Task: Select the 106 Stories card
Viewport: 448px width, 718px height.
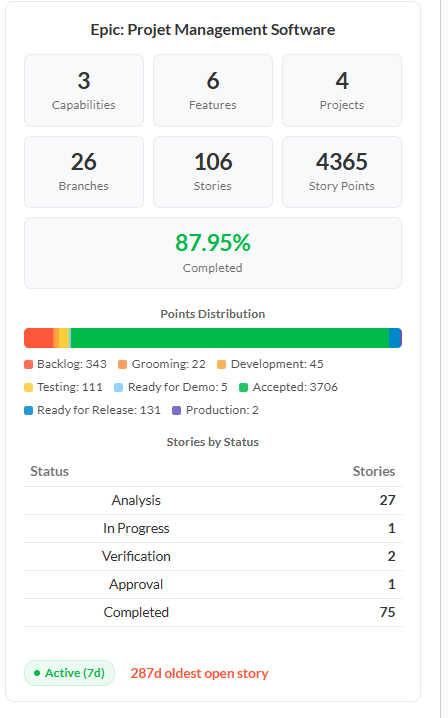Action: 213,172
